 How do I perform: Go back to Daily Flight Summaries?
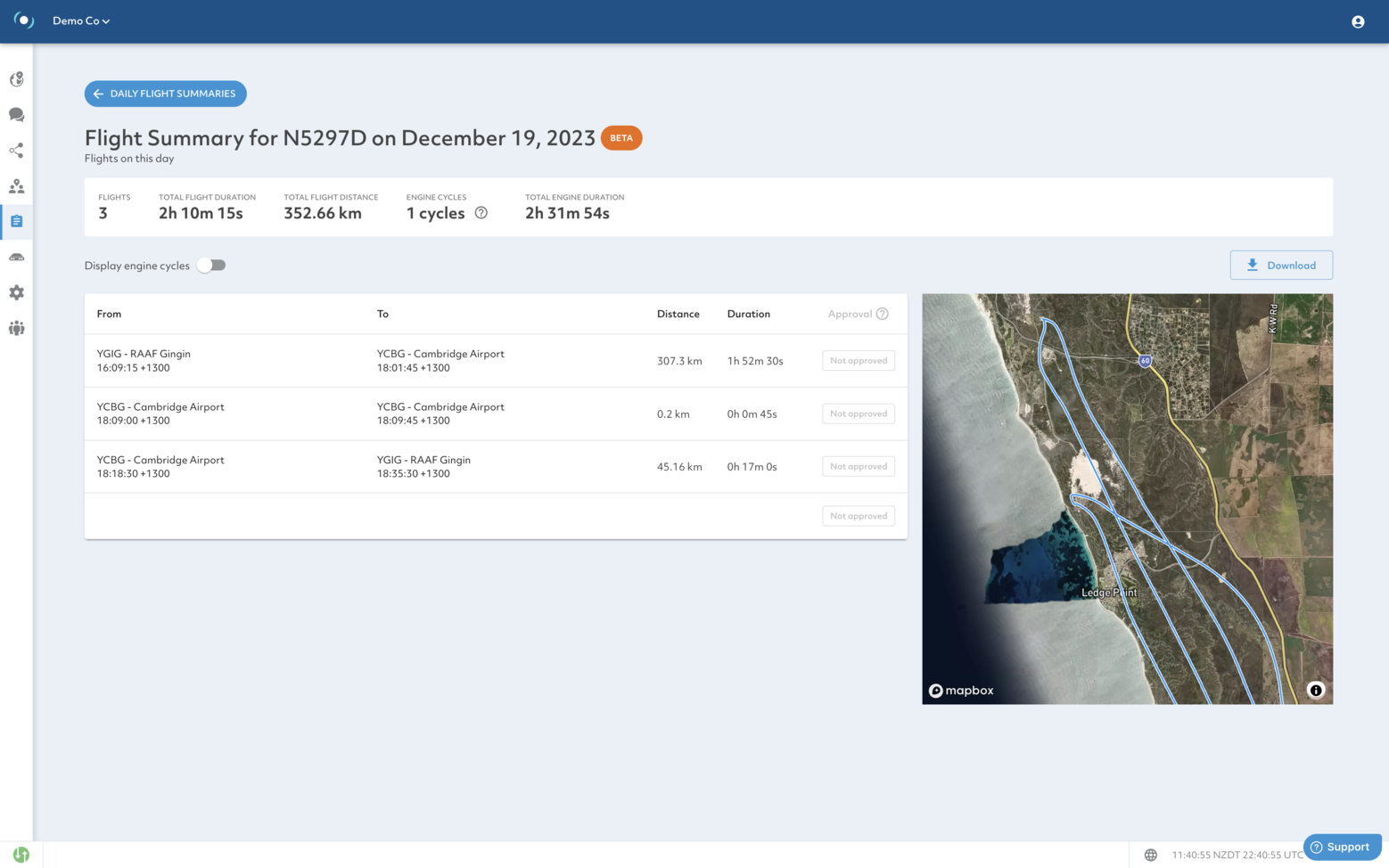tap(165, 94)
